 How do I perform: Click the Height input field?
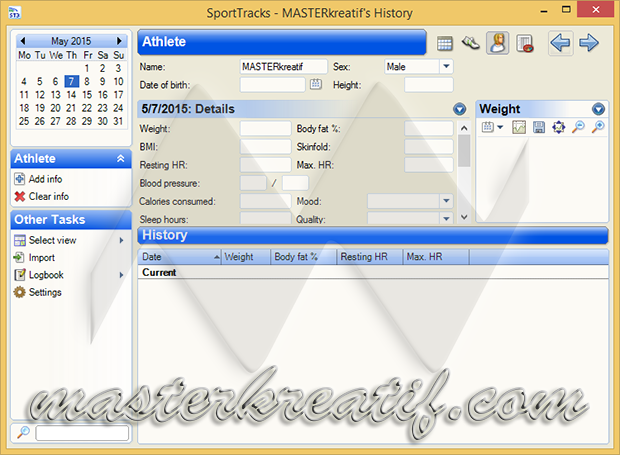pos(429,85)
